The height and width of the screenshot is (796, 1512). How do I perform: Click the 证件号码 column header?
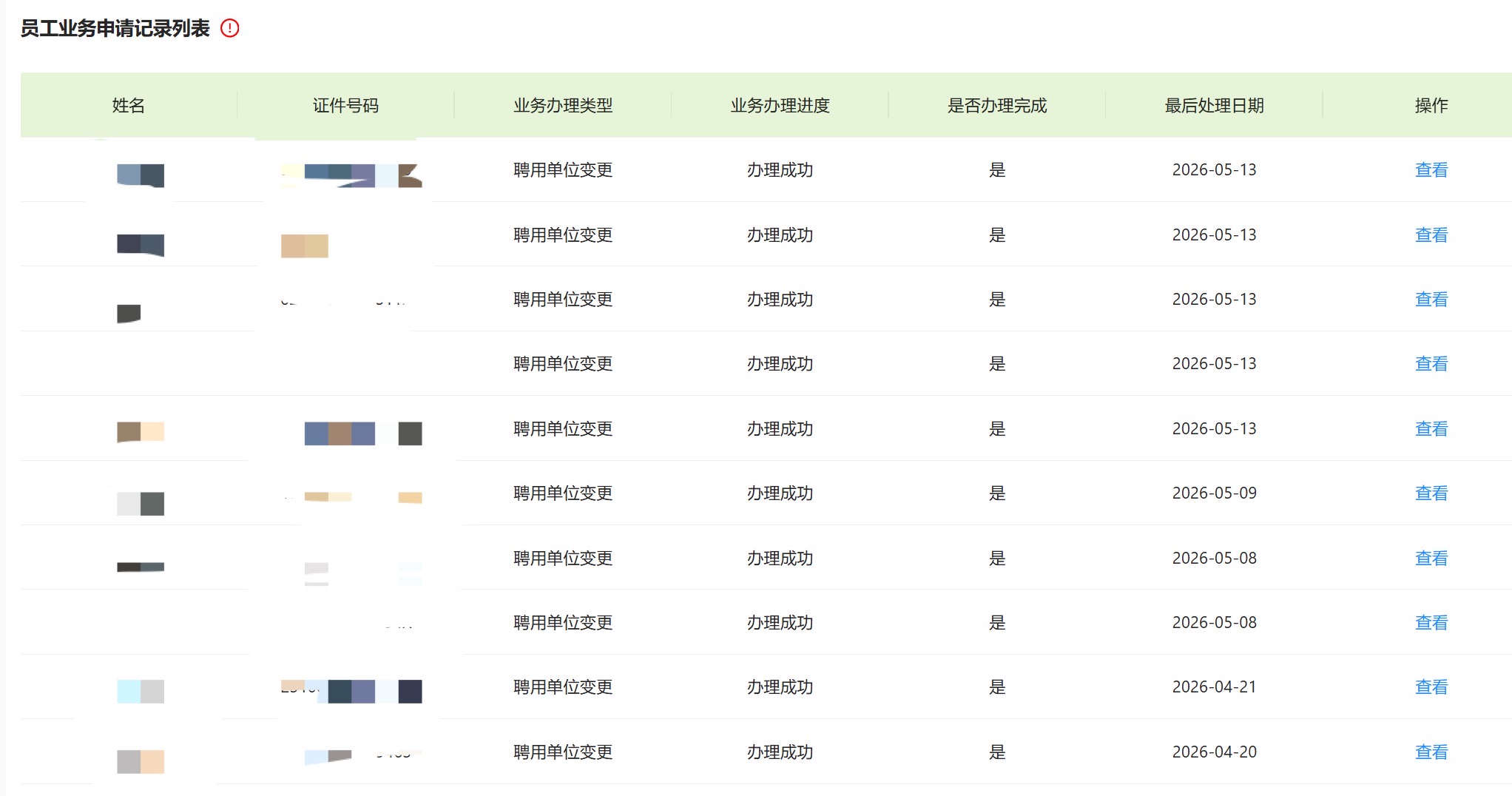(x=345, y=106)
